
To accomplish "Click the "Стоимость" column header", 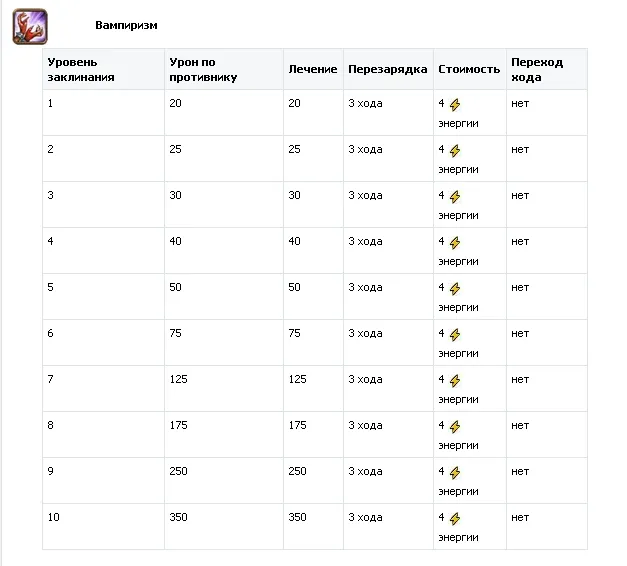I will point(468,70).
